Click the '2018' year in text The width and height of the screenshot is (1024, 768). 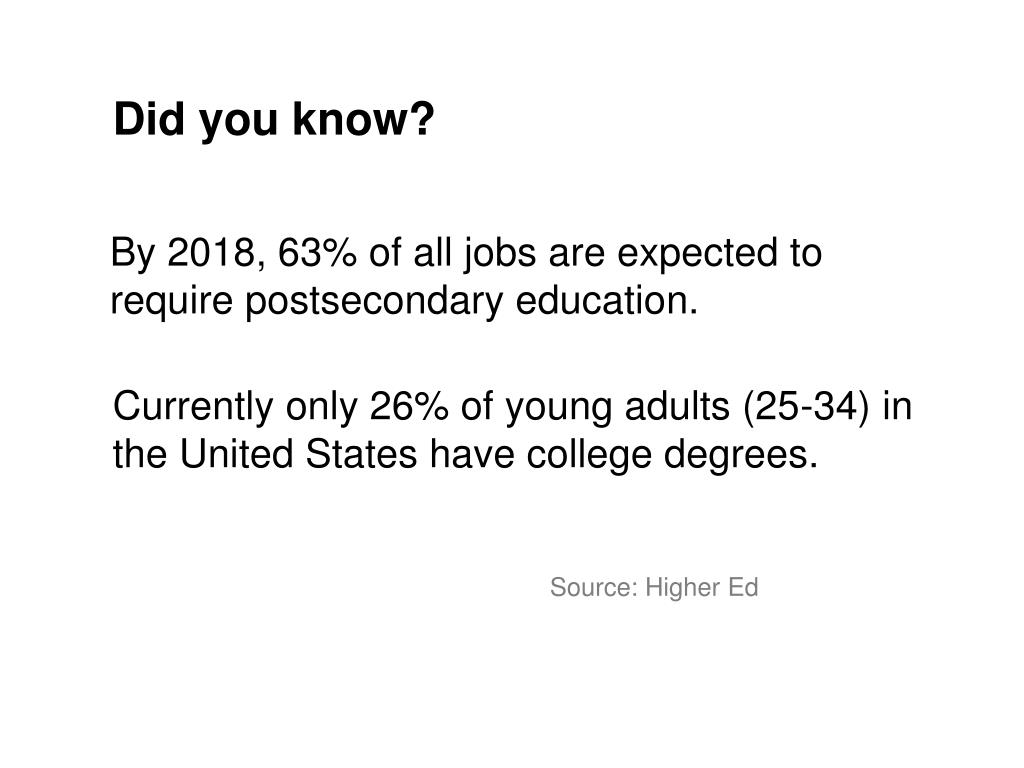210,253
